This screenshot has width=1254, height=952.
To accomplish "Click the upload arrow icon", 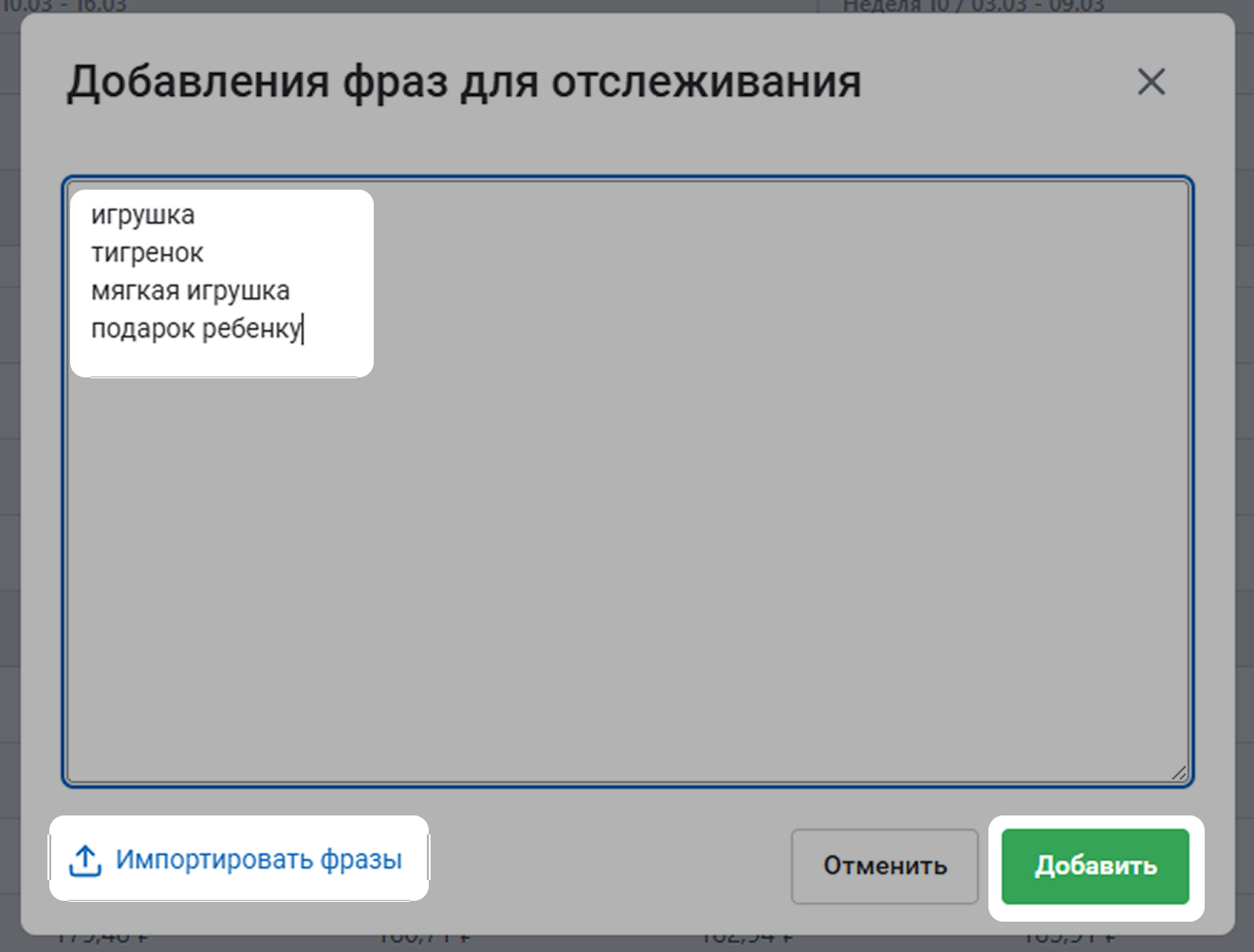I will pyautogui.click(x=85, y=860).
